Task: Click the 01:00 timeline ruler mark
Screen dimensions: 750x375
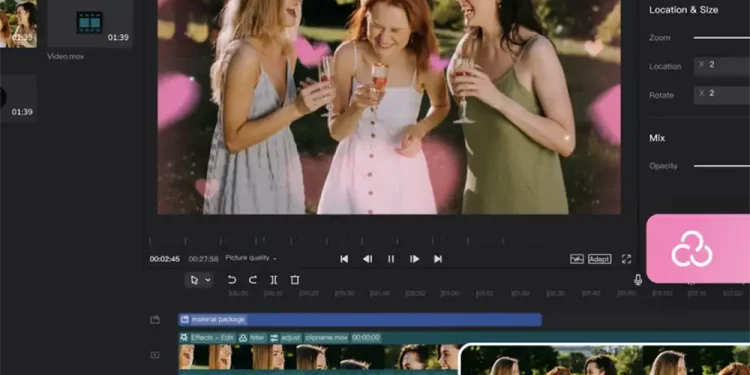Action: 450,293
